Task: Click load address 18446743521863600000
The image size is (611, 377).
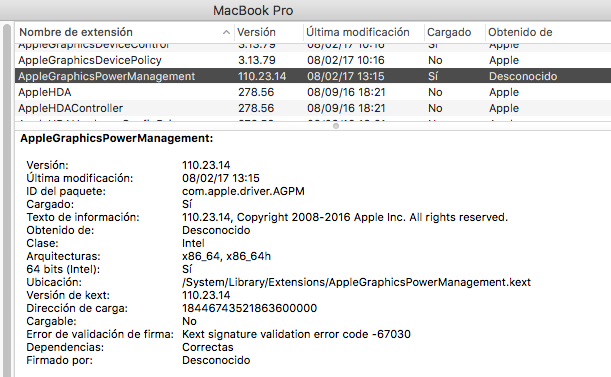Action: [249, 308]
